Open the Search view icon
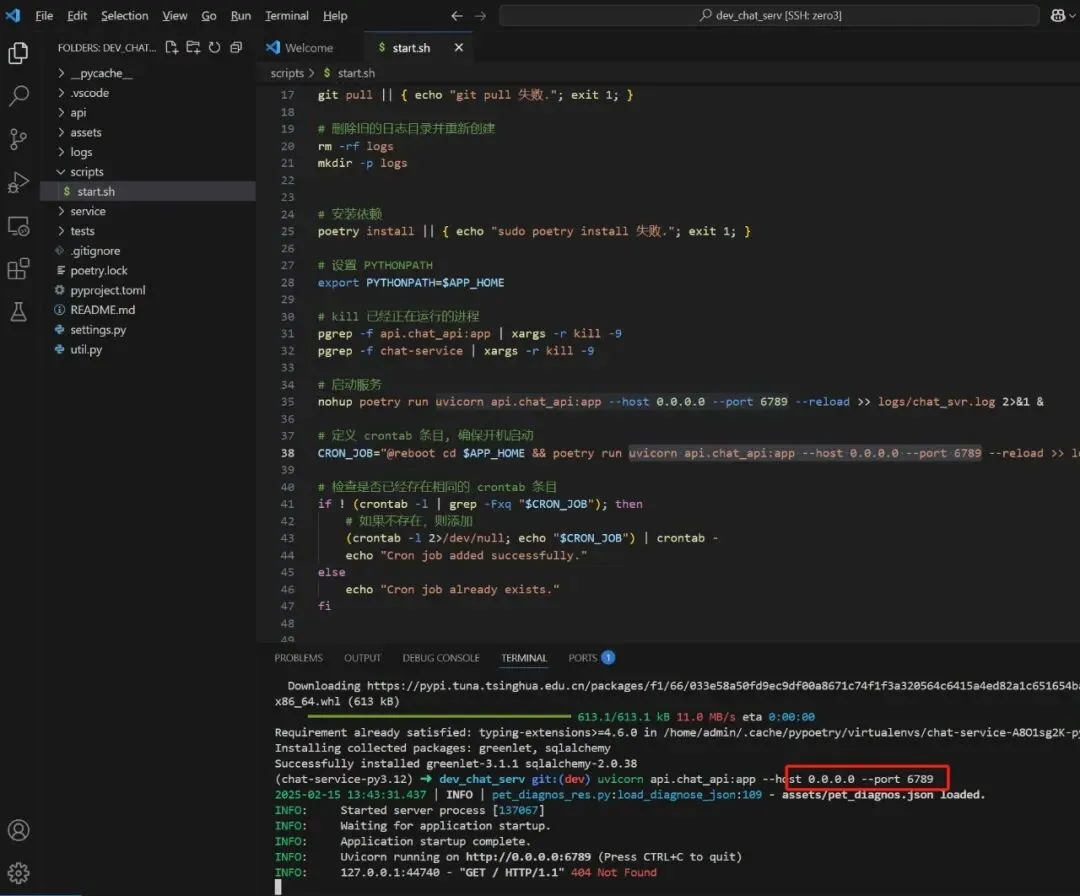Viewport: 1080px width, 896px height. click(19, 96)
